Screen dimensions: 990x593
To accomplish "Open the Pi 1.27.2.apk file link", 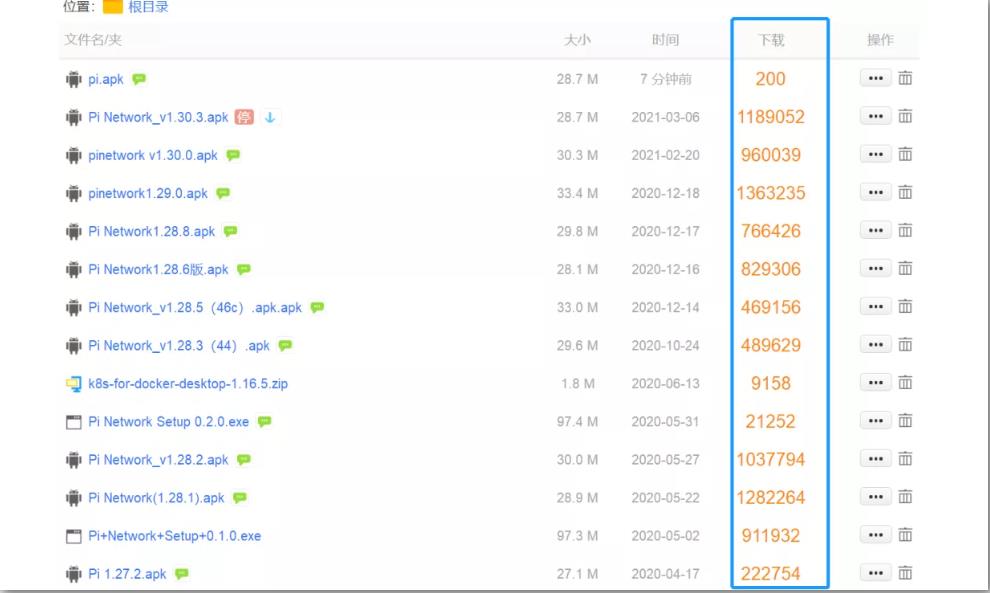I will tap(128, 573).
